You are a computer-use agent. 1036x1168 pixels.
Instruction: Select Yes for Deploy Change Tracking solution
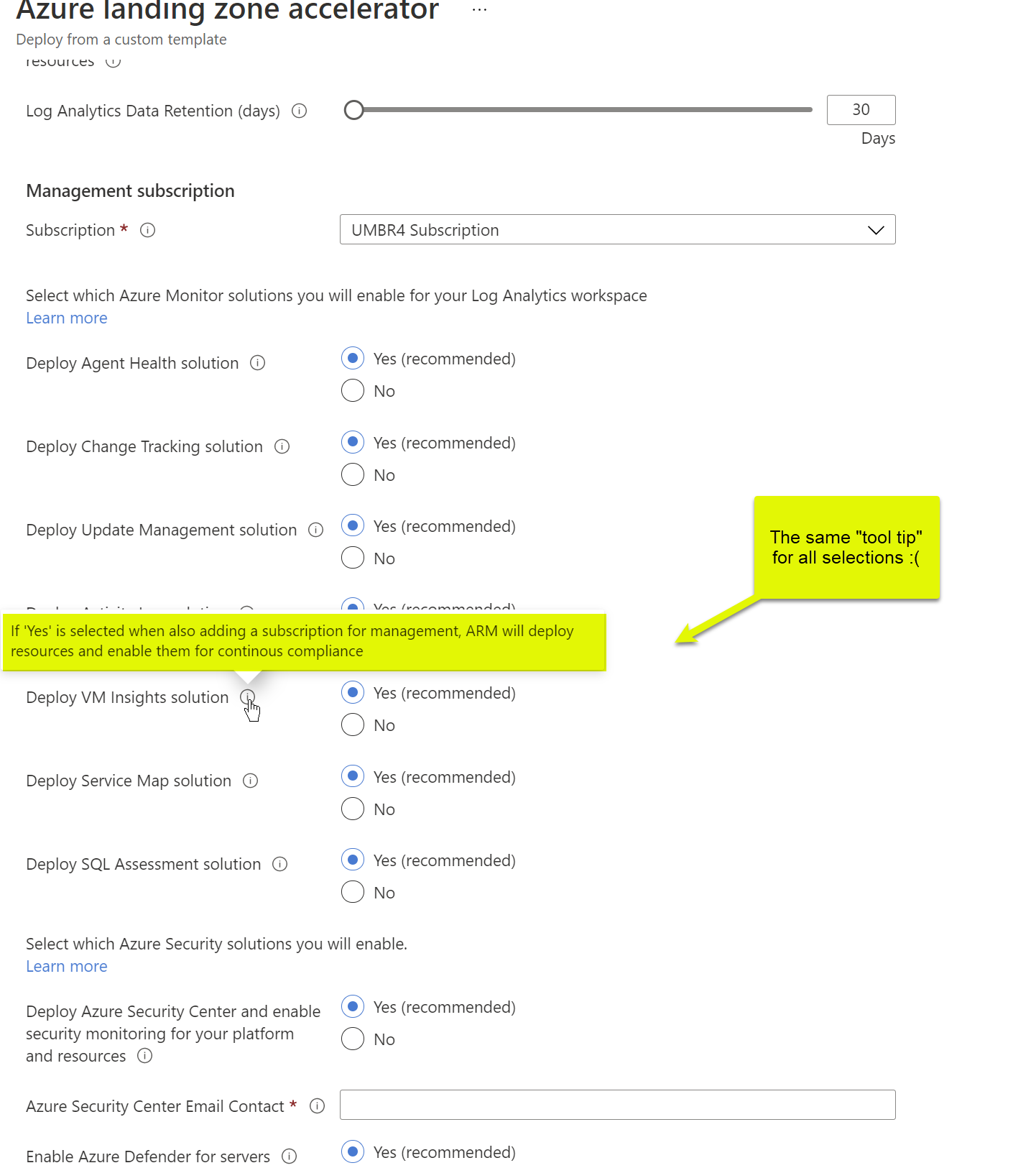[353, 442]
